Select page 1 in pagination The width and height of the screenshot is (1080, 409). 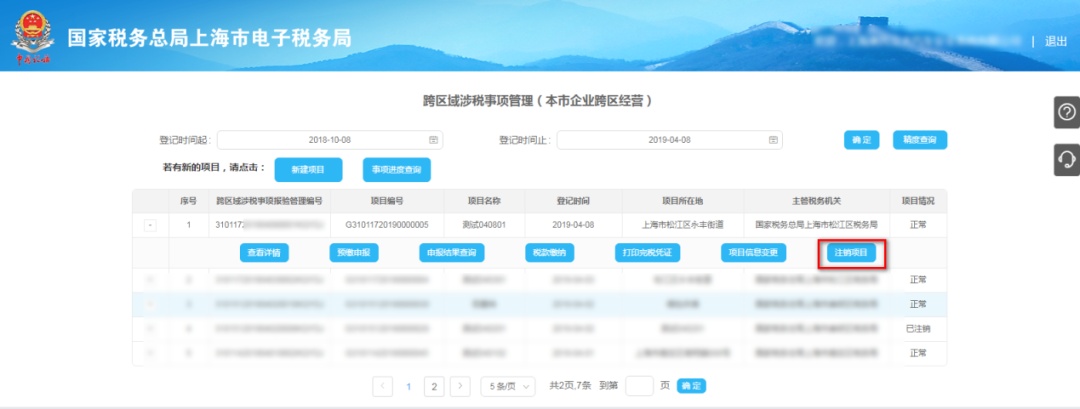[408, 386]
